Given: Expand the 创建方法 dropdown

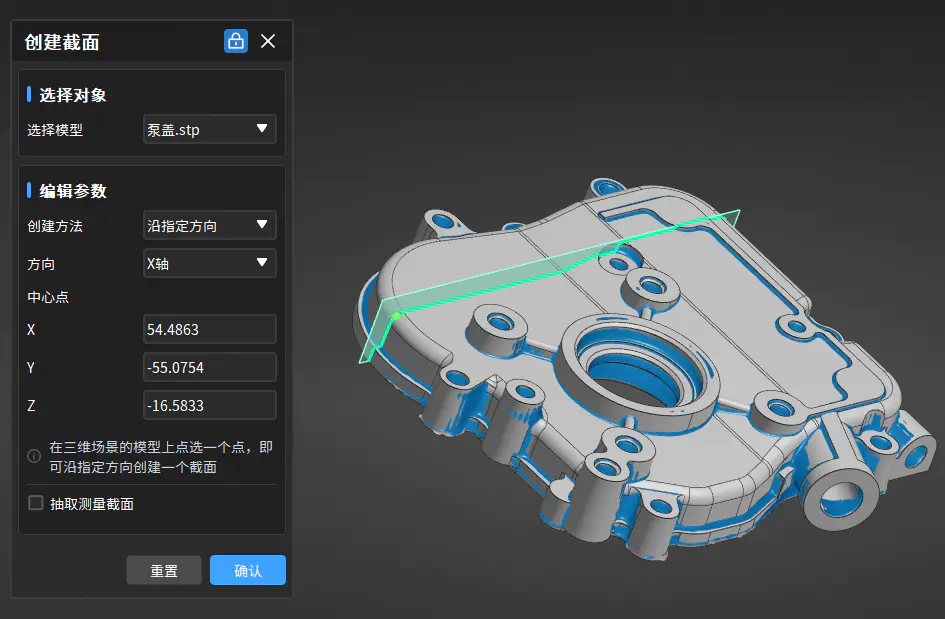Looking at the screenshot, I should click(210, 225).
